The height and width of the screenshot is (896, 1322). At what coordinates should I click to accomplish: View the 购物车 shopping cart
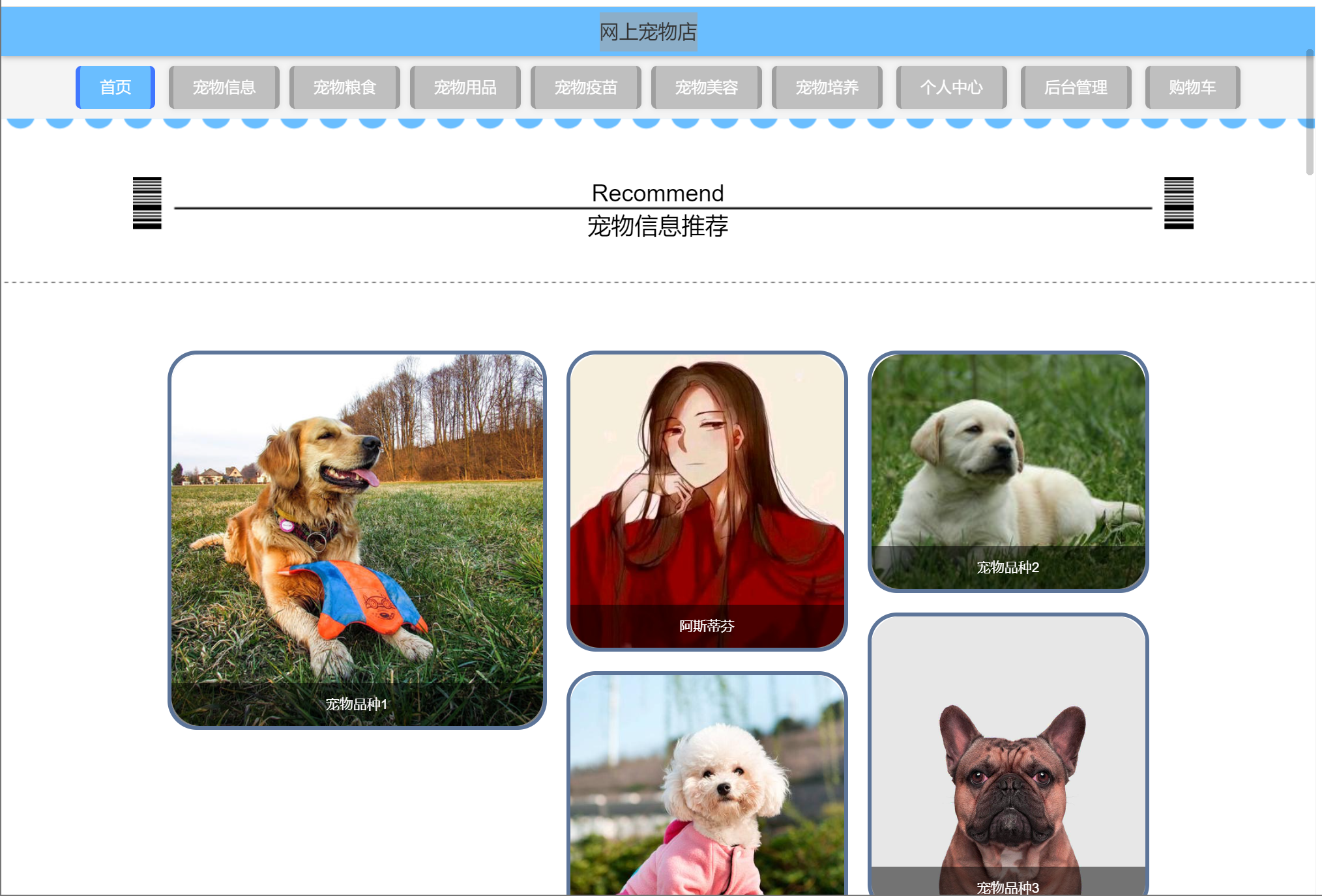(1192, 87)
